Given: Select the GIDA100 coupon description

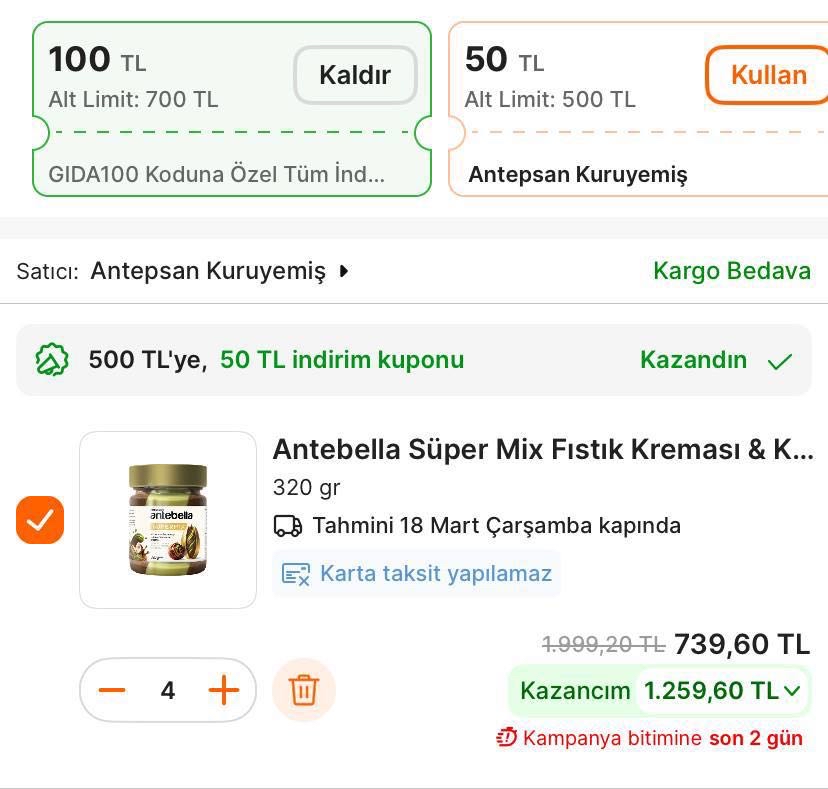Looking at the screenshot, I should tap(216, 174).
